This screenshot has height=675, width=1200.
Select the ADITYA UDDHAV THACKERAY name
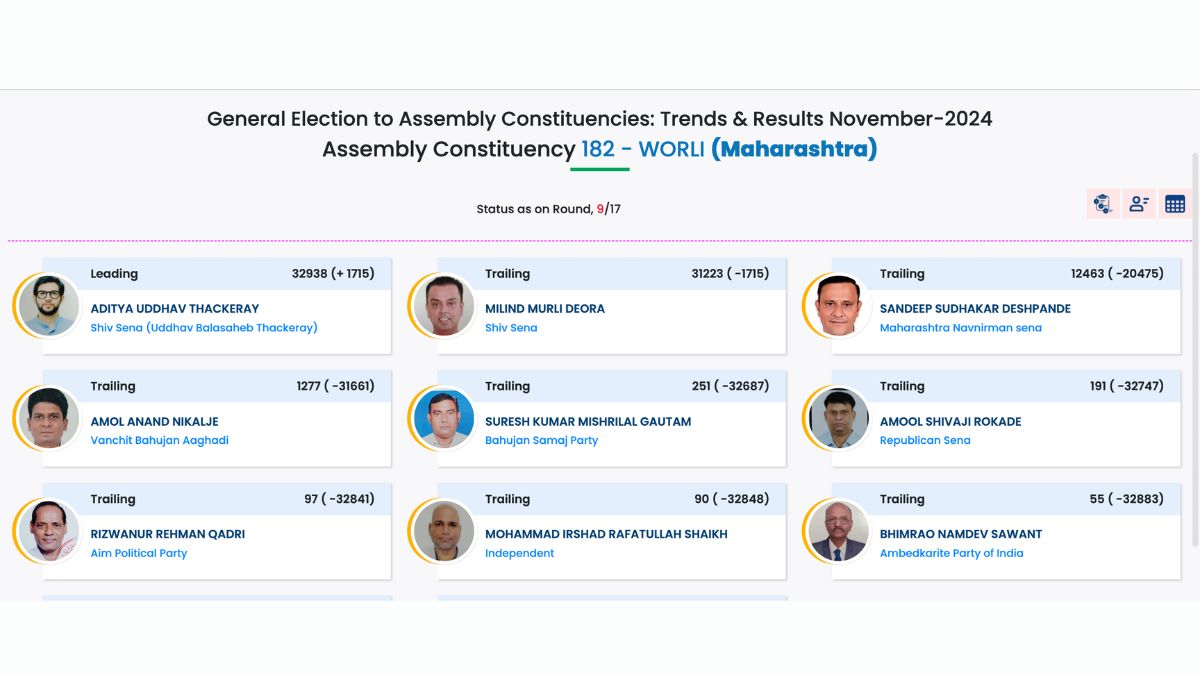coord(175,309)
